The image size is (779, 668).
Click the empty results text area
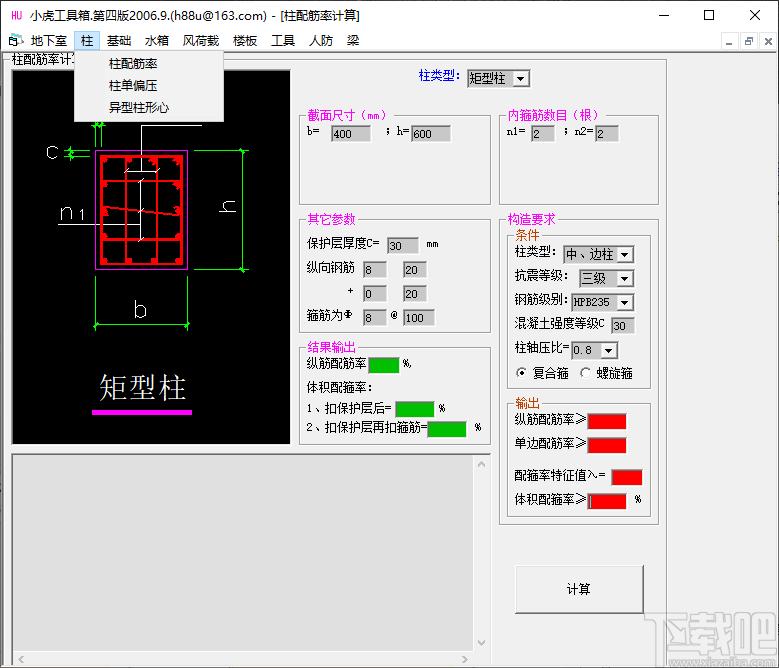(242, 552)
